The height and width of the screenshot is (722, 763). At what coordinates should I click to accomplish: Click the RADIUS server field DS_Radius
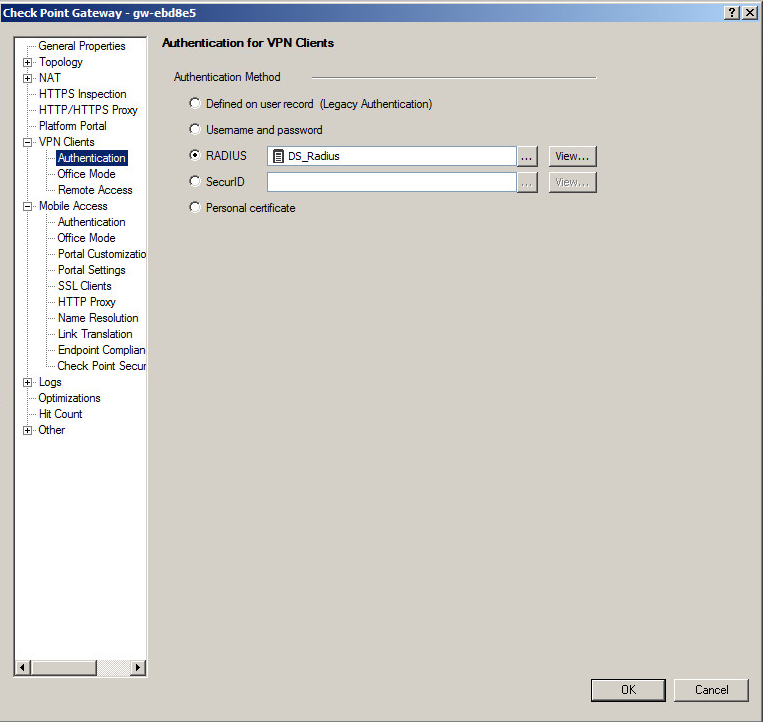point(392,156)
